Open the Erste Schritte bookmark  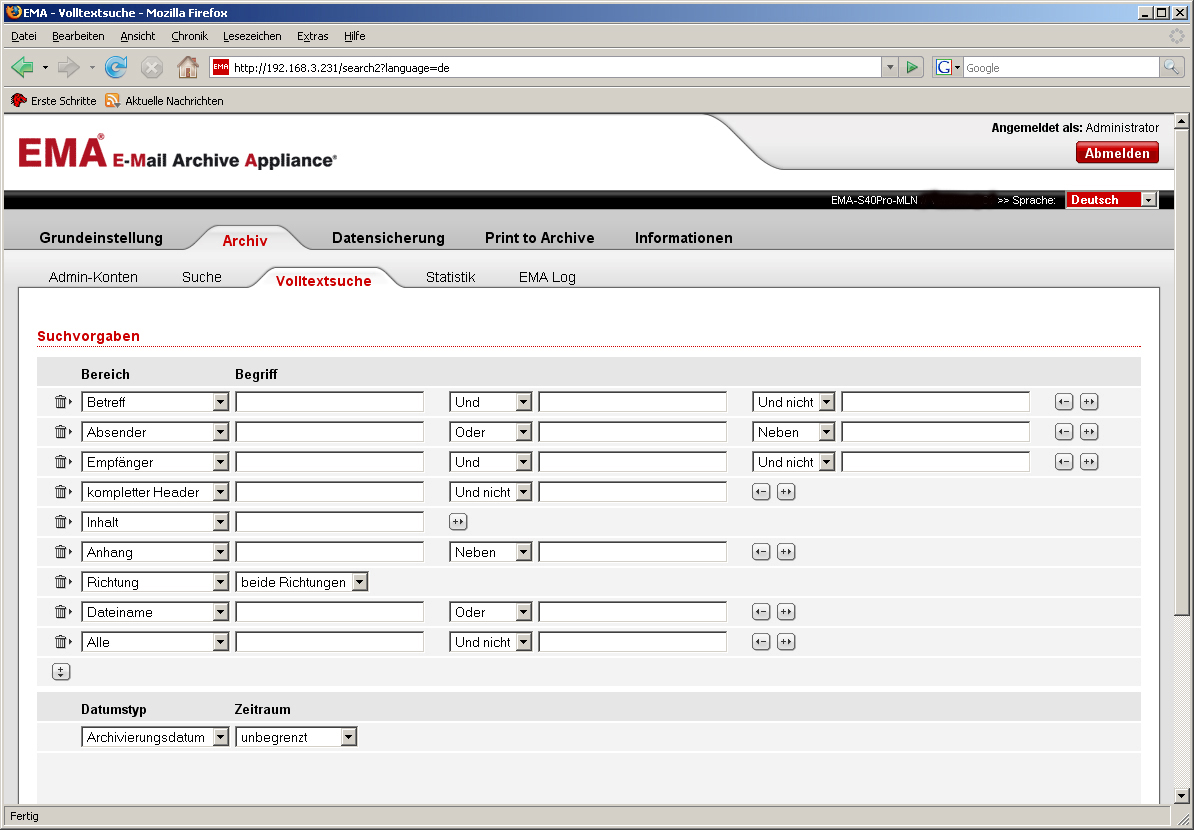pyautogui.click(x=54, y=101)
